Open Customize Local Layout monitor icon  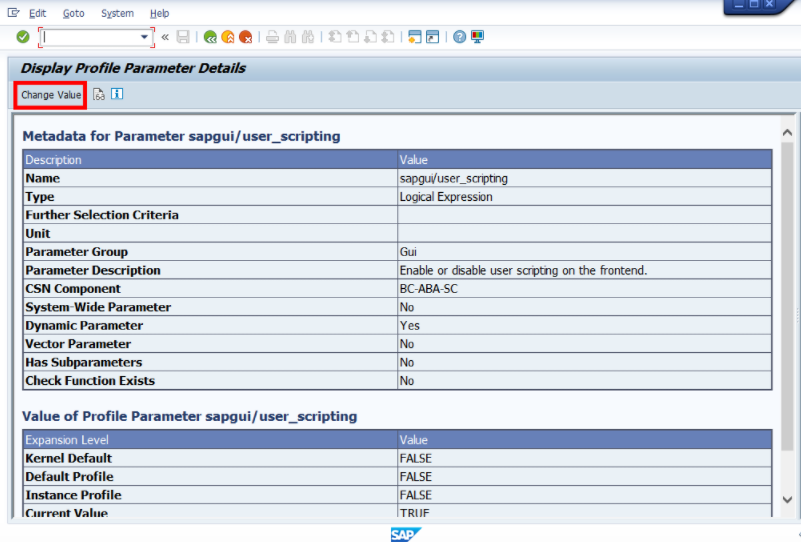(477, 37)
